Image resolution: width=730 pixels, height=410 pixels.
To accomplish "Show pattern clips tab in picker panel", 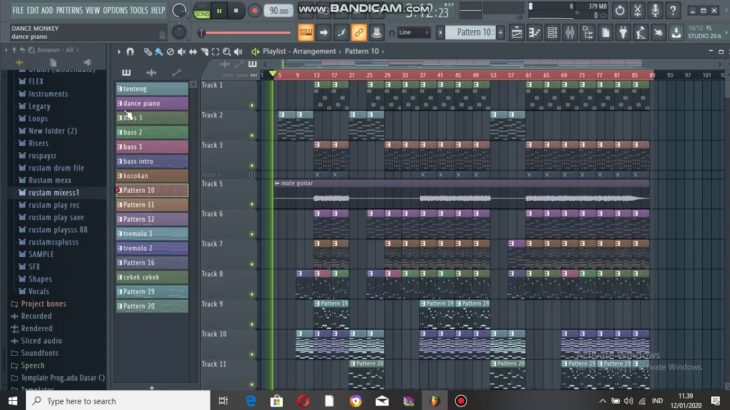I will [126, 73].
